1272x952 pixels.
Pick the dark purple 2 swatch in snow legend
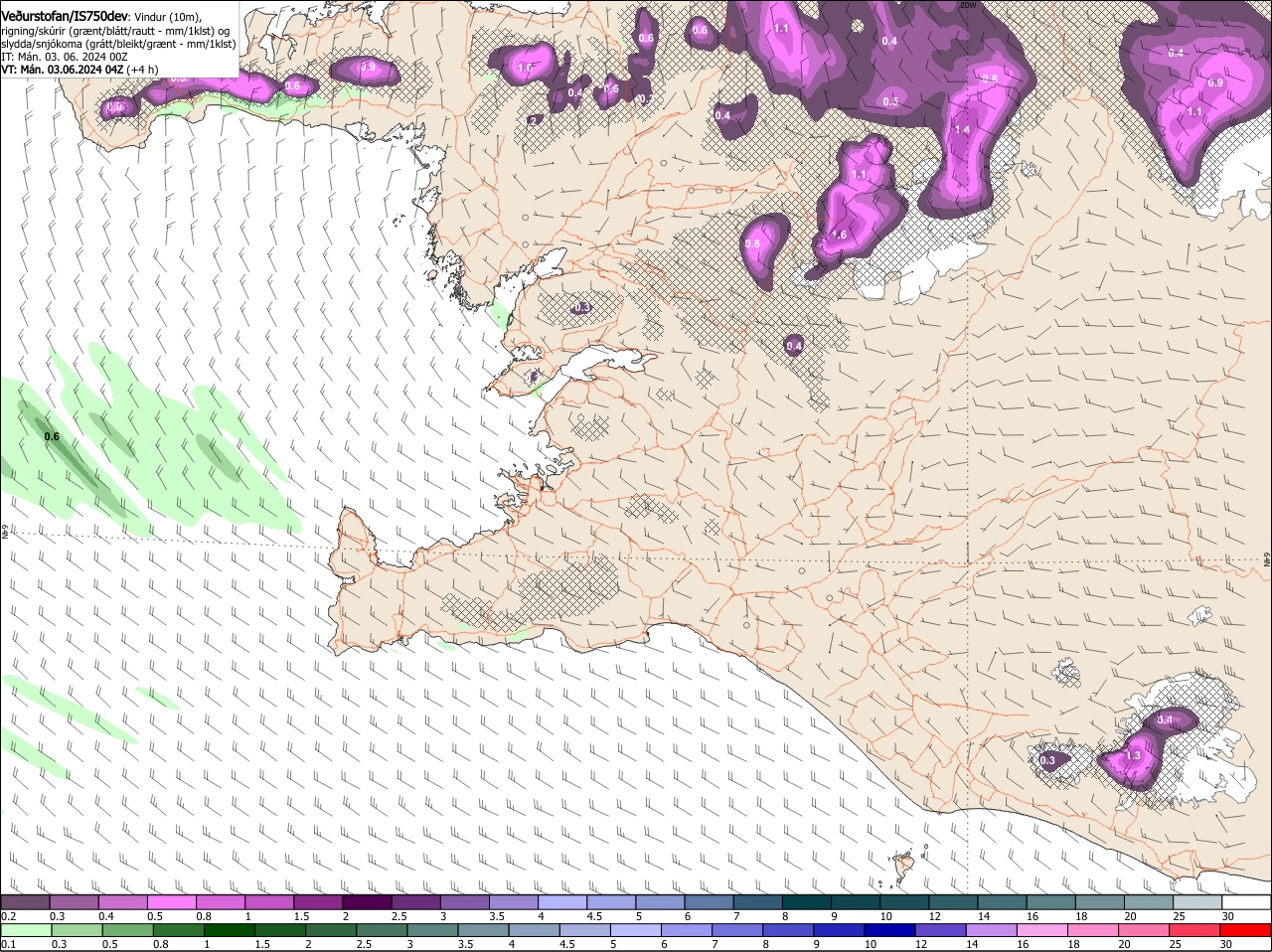coord(368,901)
